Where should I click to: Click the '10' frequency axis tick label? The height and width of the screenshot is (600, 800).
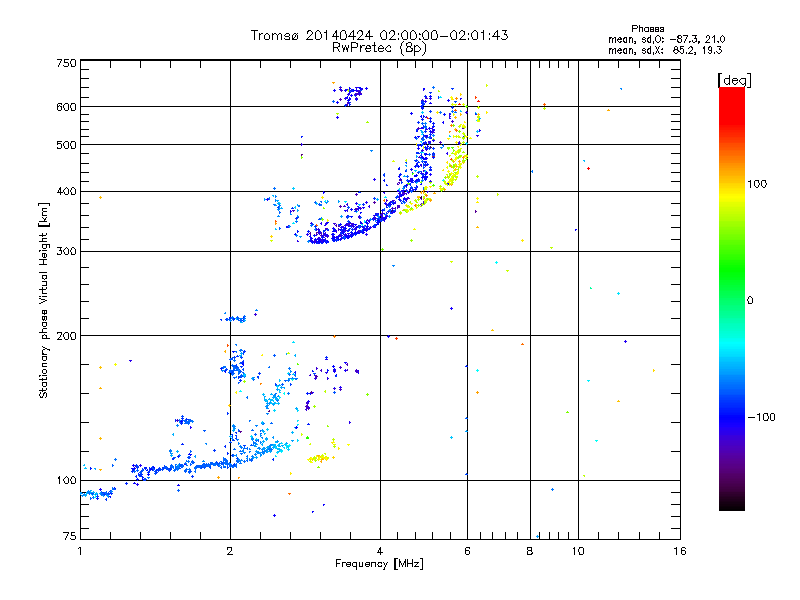coord(578,551)
